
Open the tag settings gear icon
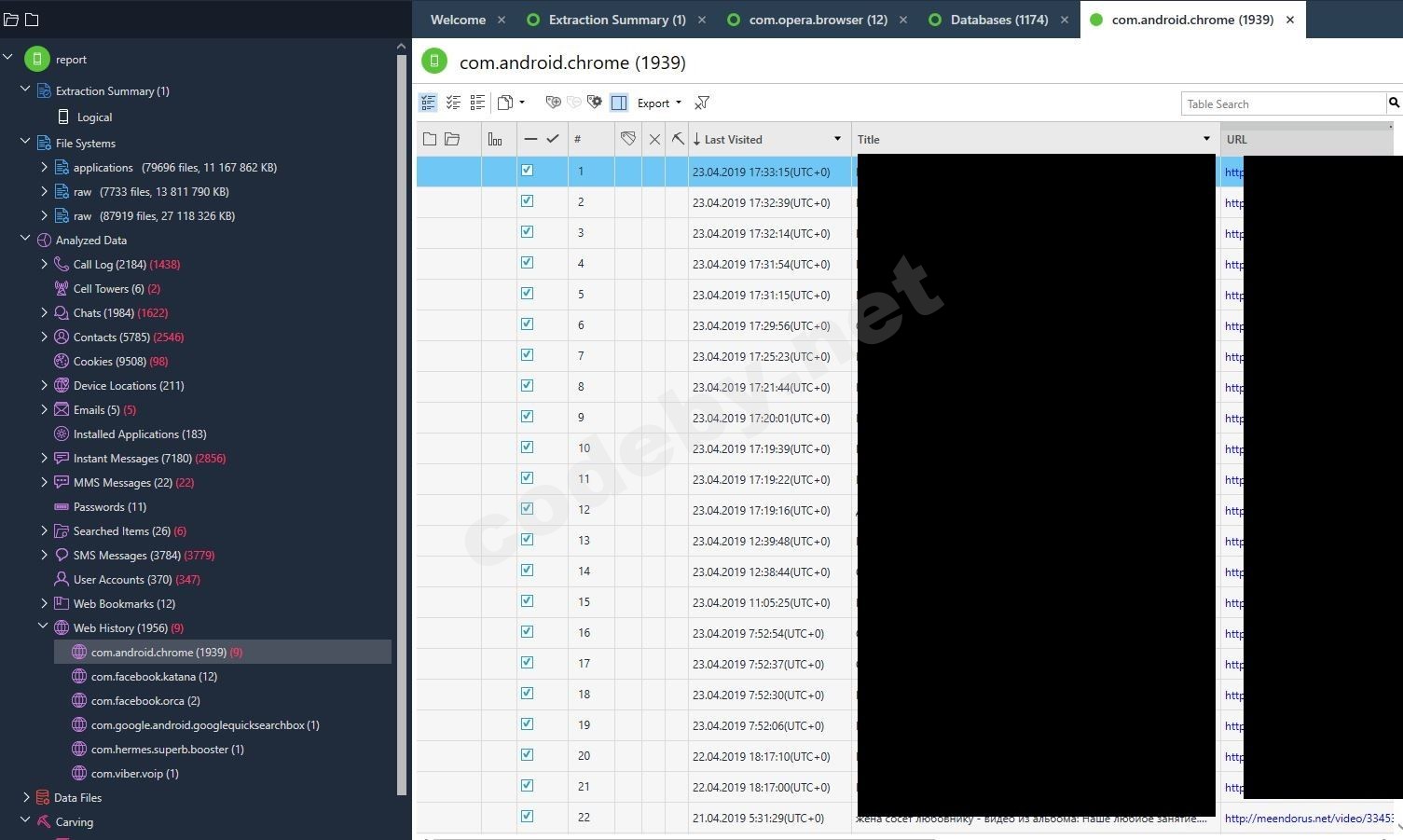pos(595,103)
